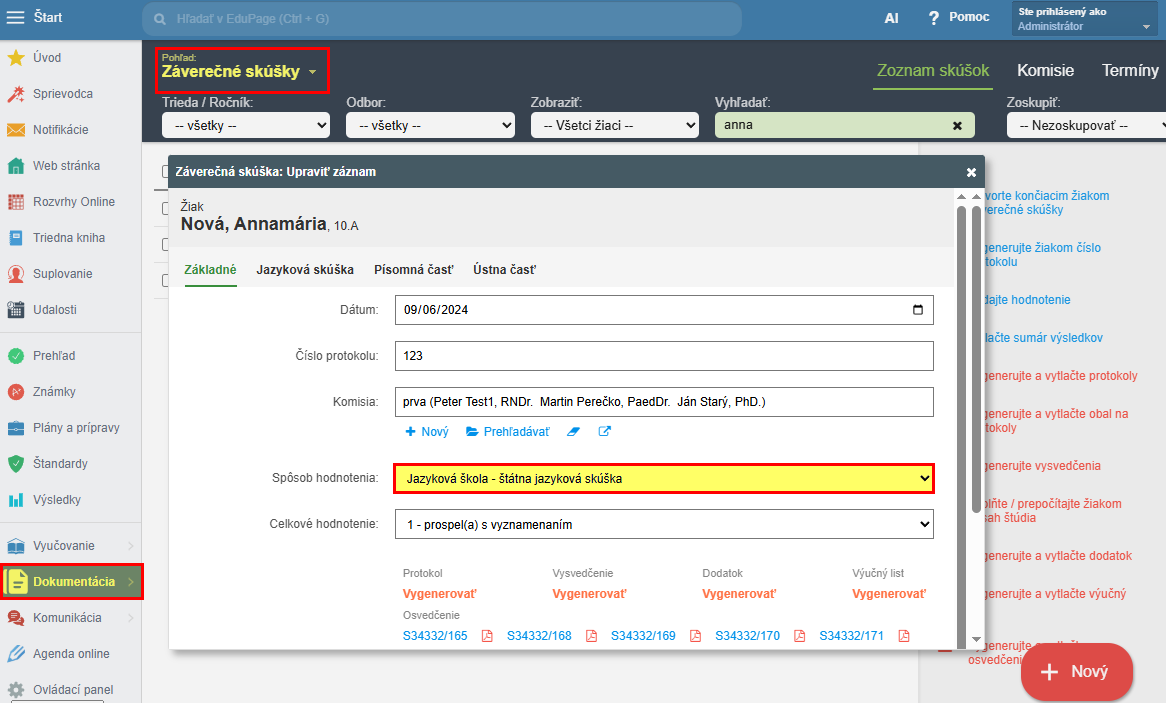The height and width of the screenshot is (703, 1166).
Task: Open commission in new window icon
Action: (605, 432)
